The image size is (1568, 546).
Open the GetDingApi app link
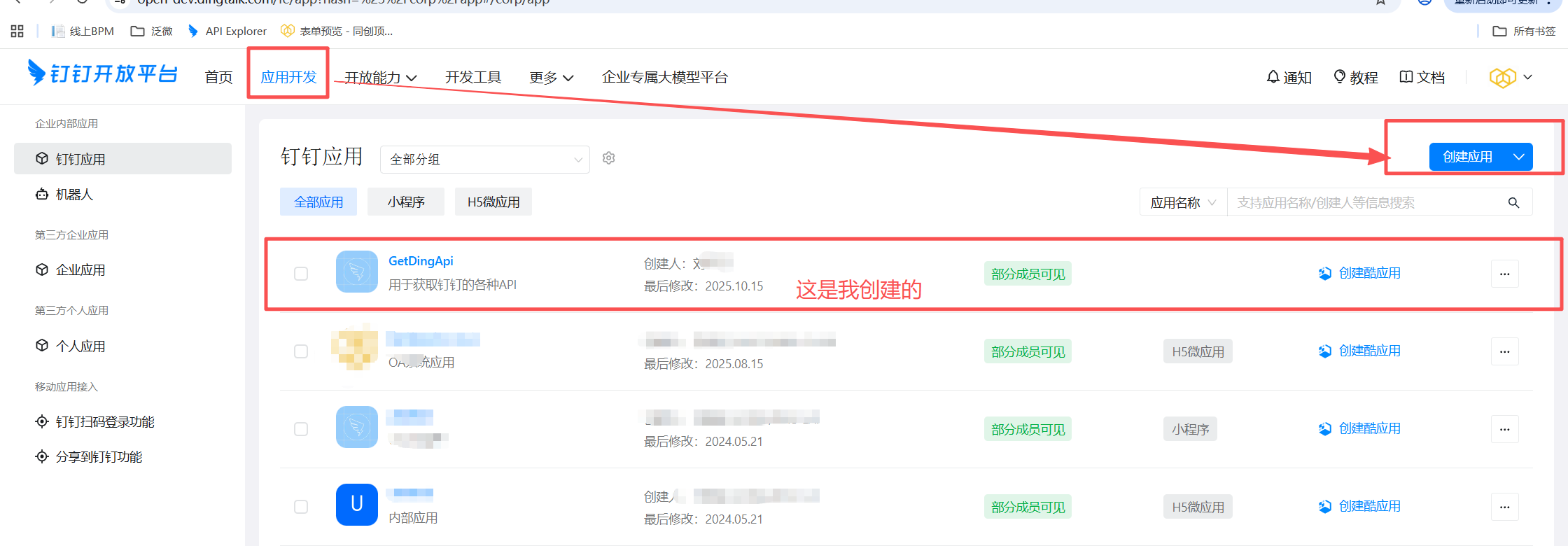click(421, 261)
